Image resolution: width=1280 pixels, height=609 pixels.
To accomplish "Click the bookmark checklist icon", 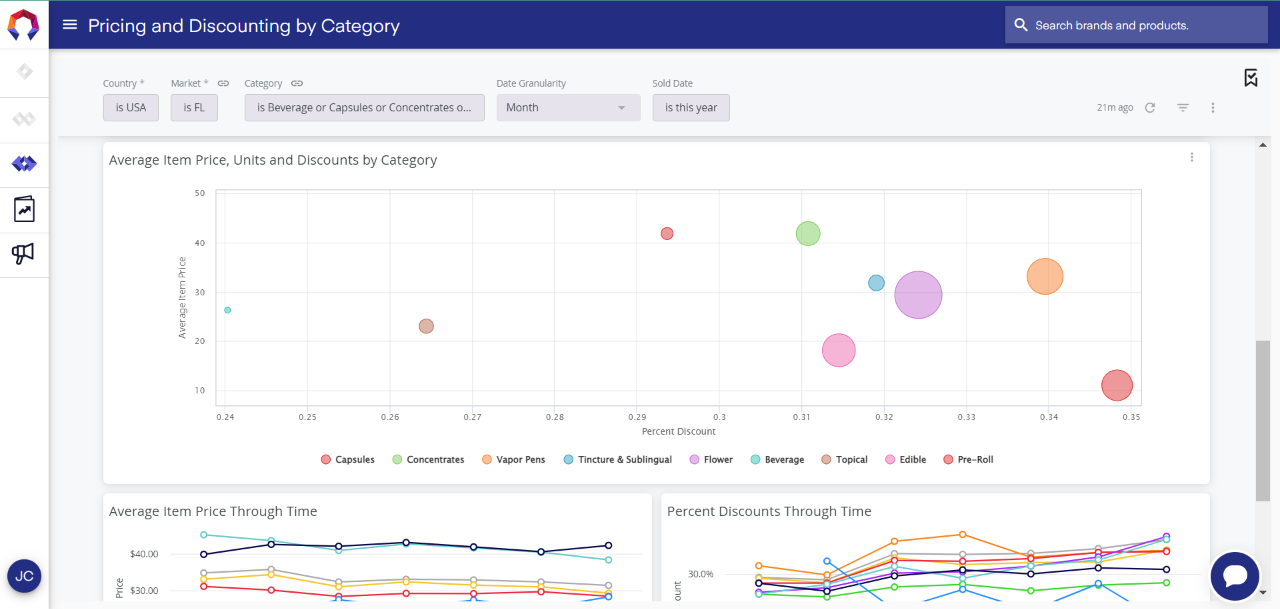I will 1250,78.
